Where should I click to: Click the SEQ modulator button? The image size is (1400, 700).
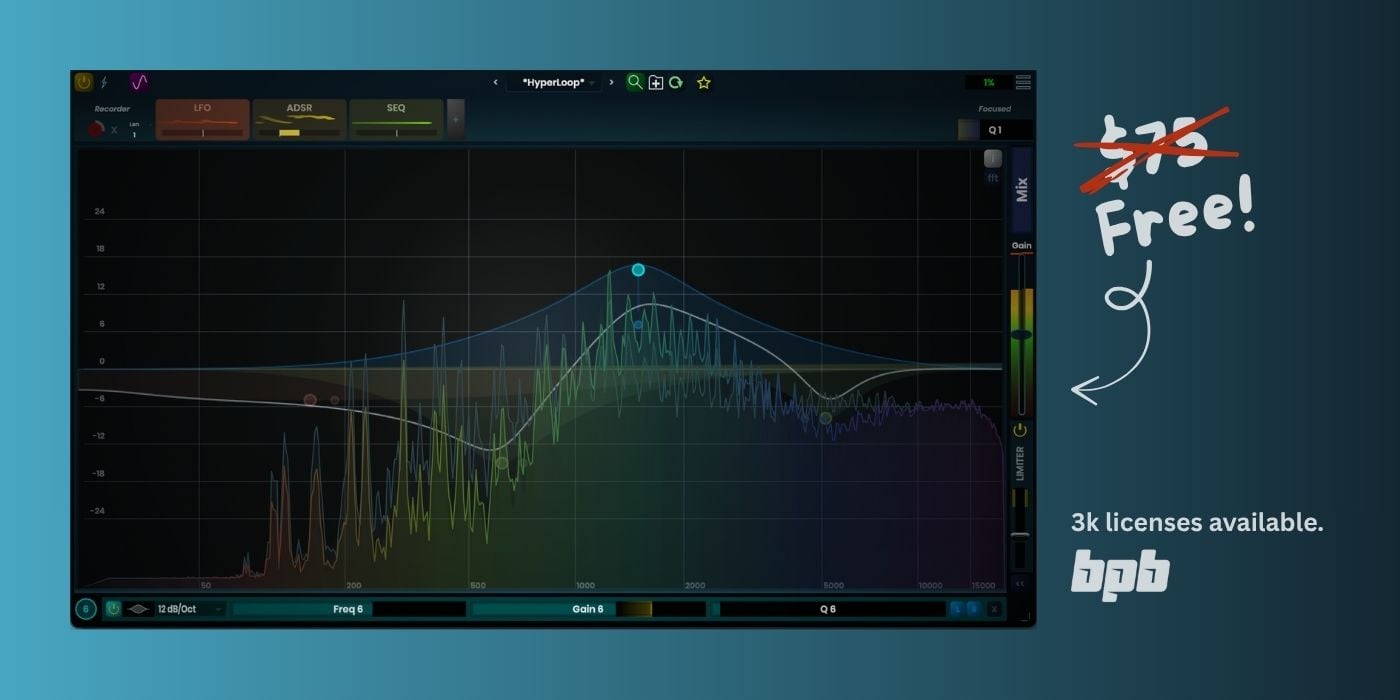tap(396, 119)
